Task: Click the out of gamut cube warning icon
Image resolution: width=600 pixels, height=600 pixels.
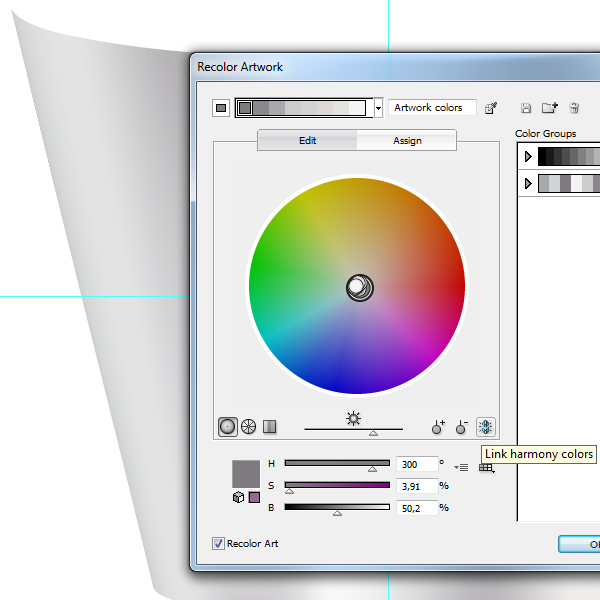Action: pyautogui.click(x=238, y=497)
